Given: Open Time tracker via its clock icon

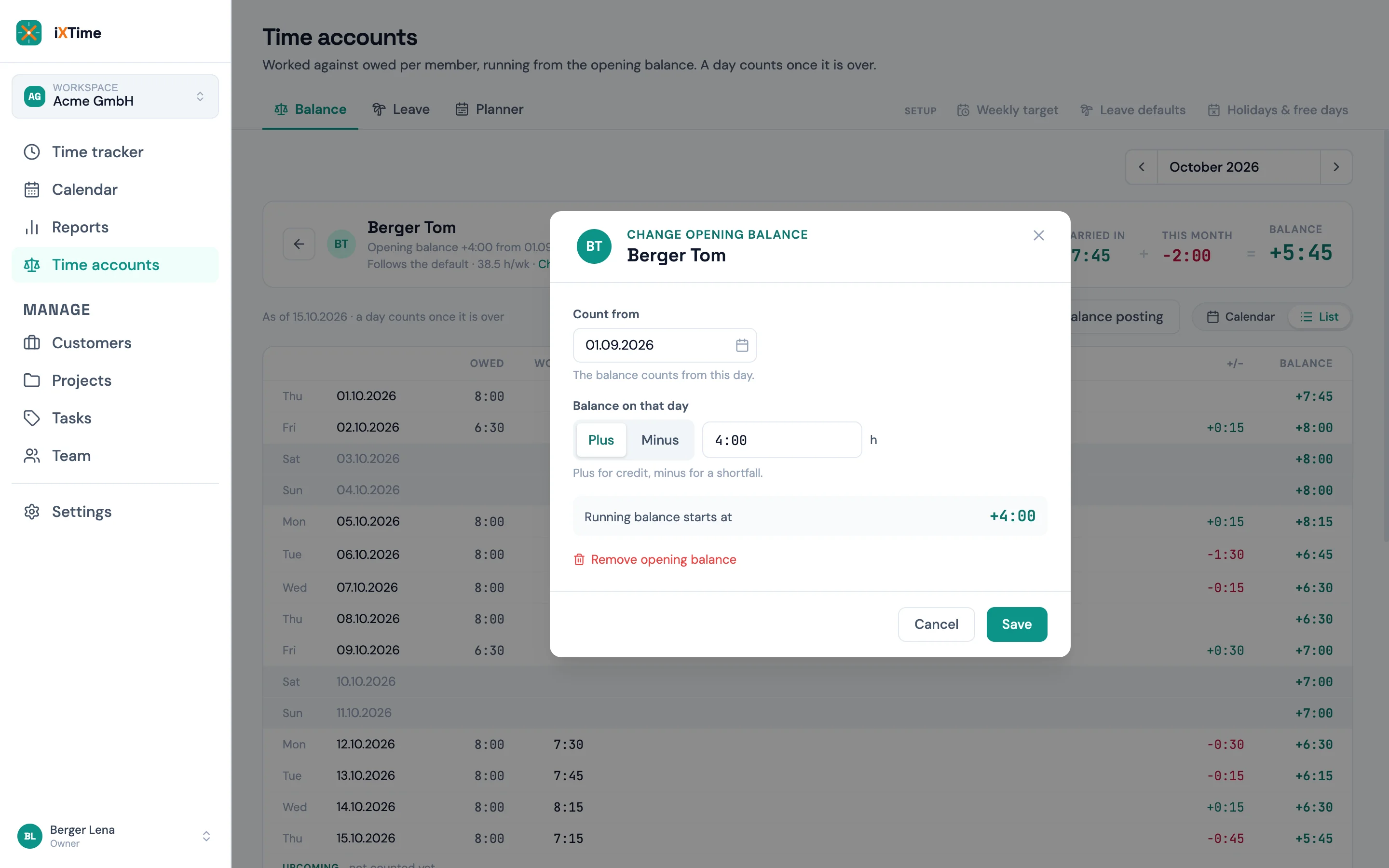Looking at the screenshot, I should click(x=31, y=151).
